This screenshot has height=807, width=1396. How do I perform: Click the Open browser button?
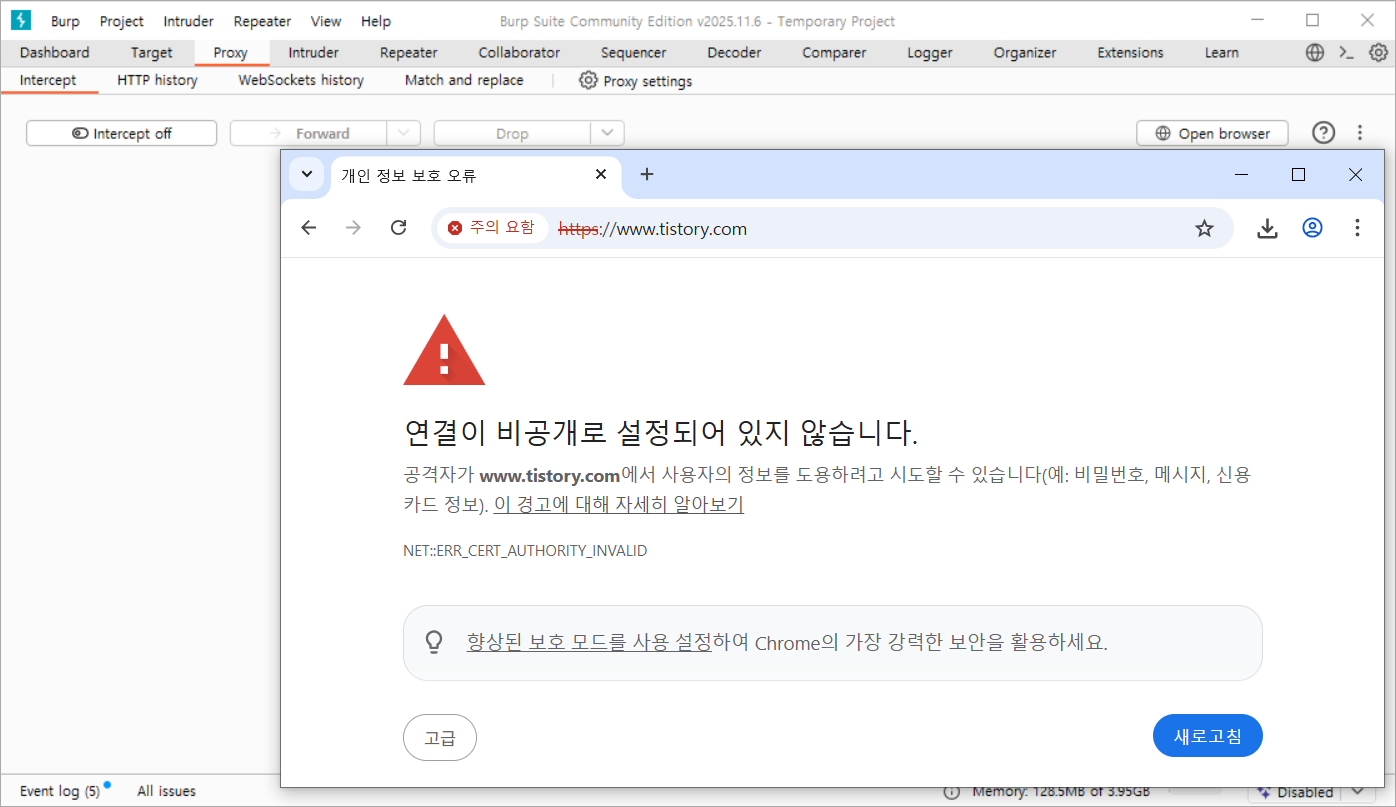pos(1212,133)
